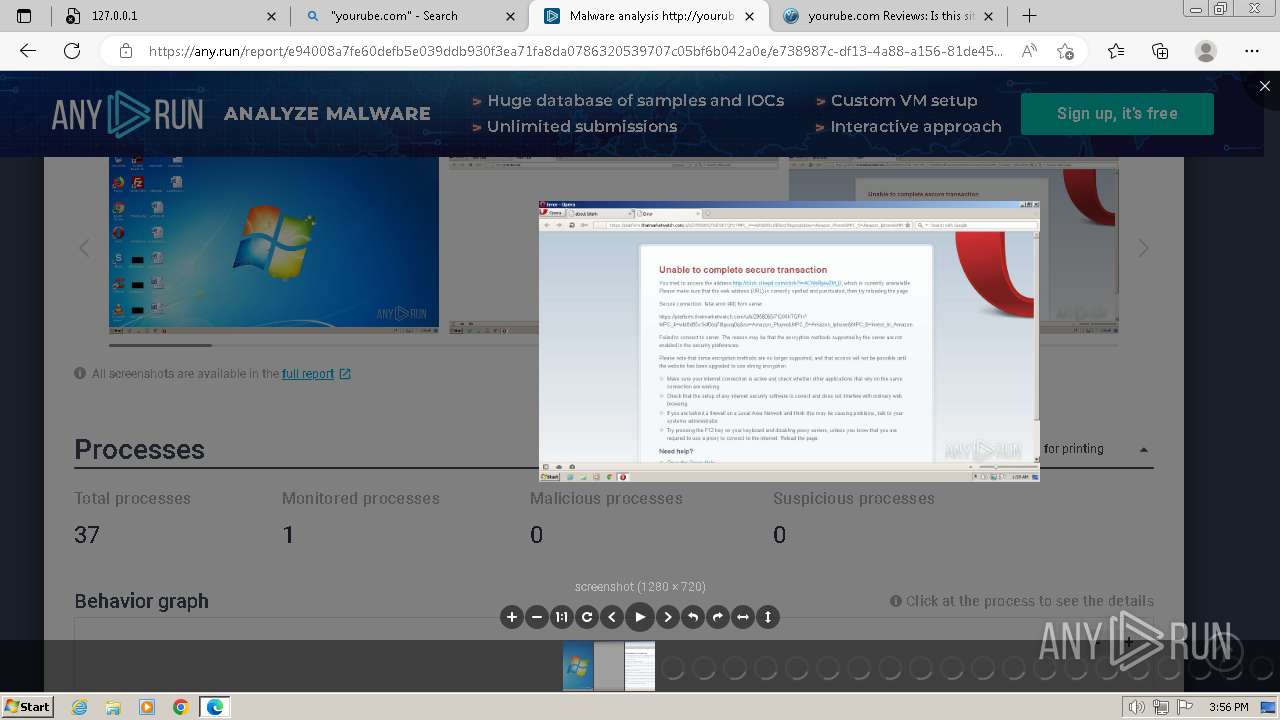The image size is (1280, 720).
Task: Open browser Collections
Action: [1161, 51]
